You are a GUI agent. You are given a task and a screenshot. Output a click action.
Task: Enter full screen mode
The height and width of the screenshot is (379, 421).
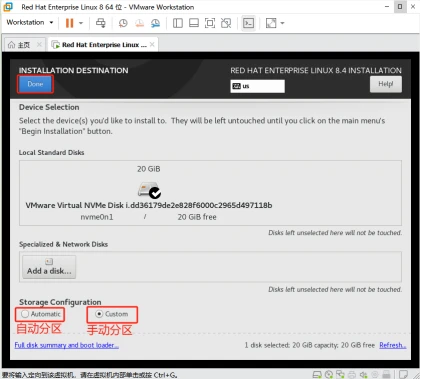210,23
